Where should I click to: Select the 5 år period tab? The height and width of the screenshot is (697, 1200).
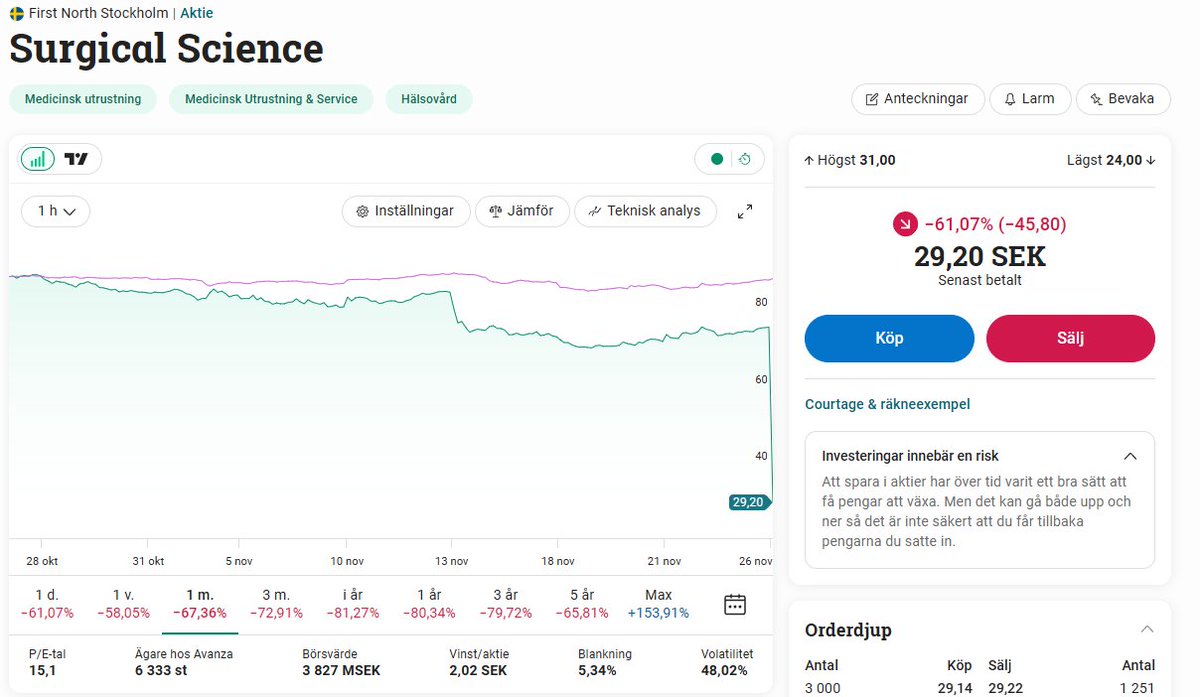pos(581,604)
